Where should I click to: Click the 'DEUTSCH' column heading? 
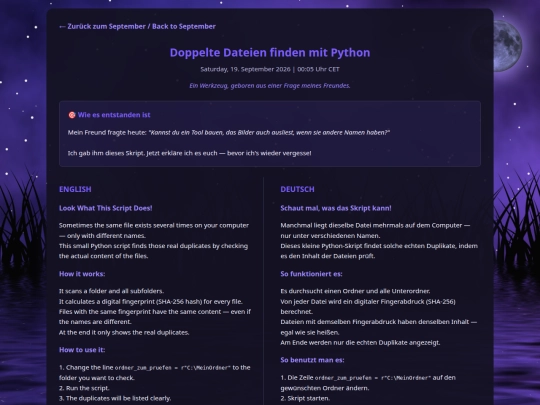pyautogui.click(x=297, y=189)
